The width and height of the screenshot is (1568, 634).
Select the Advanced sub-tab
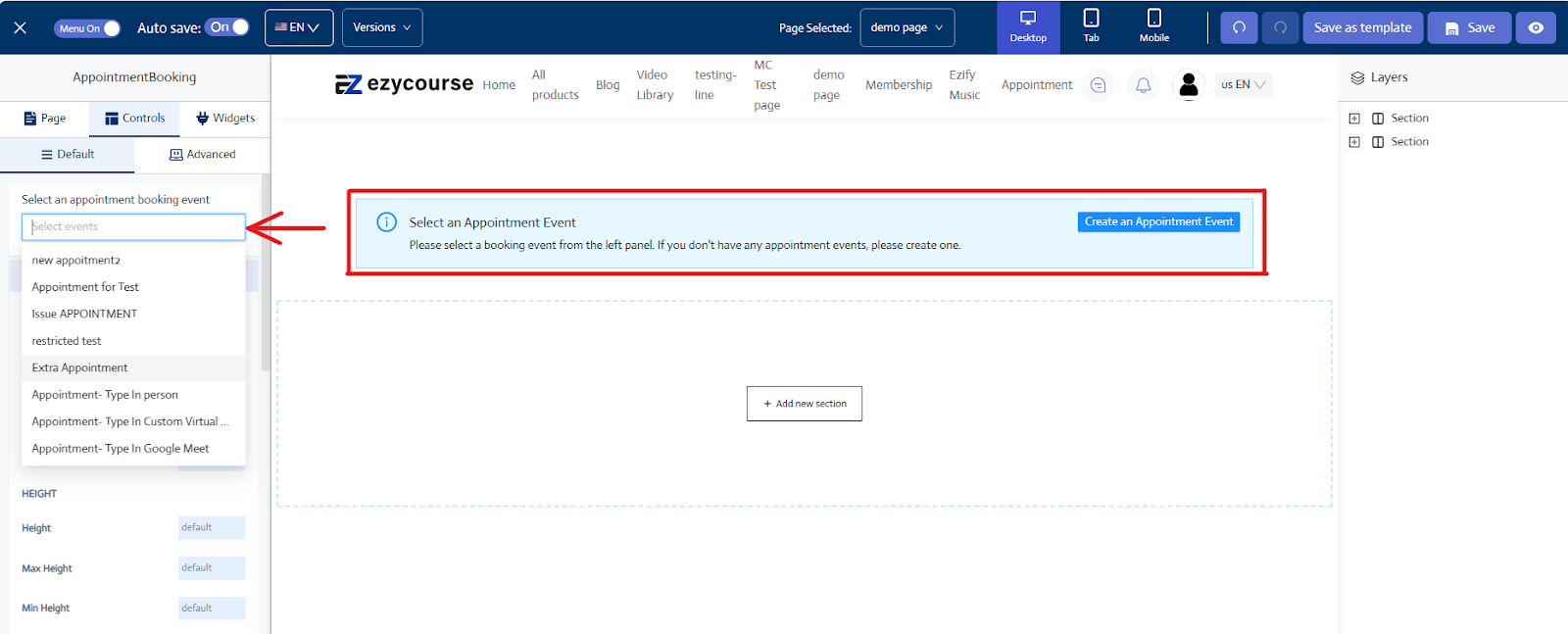pos(202,155)
